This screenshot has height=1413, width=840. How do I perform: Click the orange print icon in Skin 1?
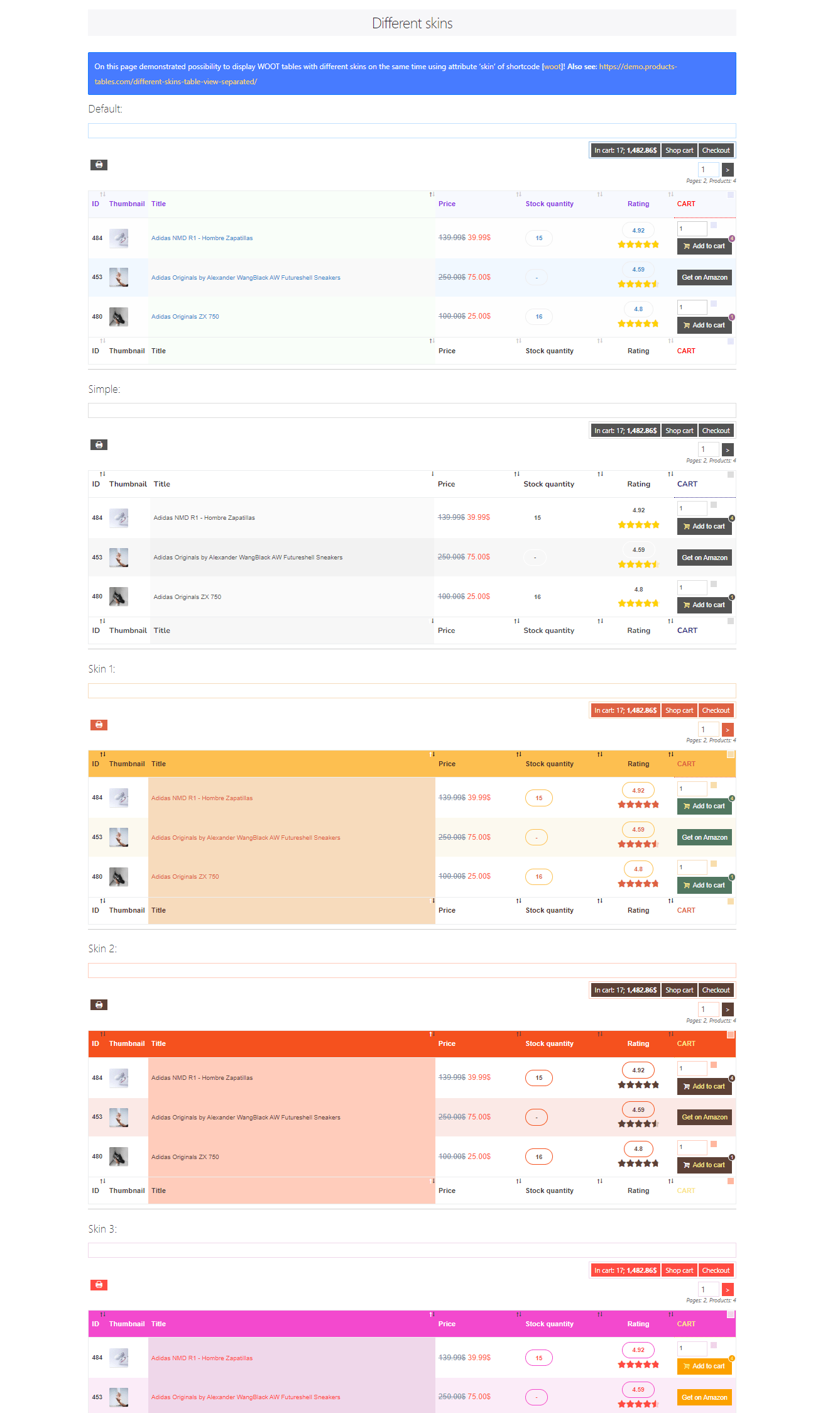point(99,725)
